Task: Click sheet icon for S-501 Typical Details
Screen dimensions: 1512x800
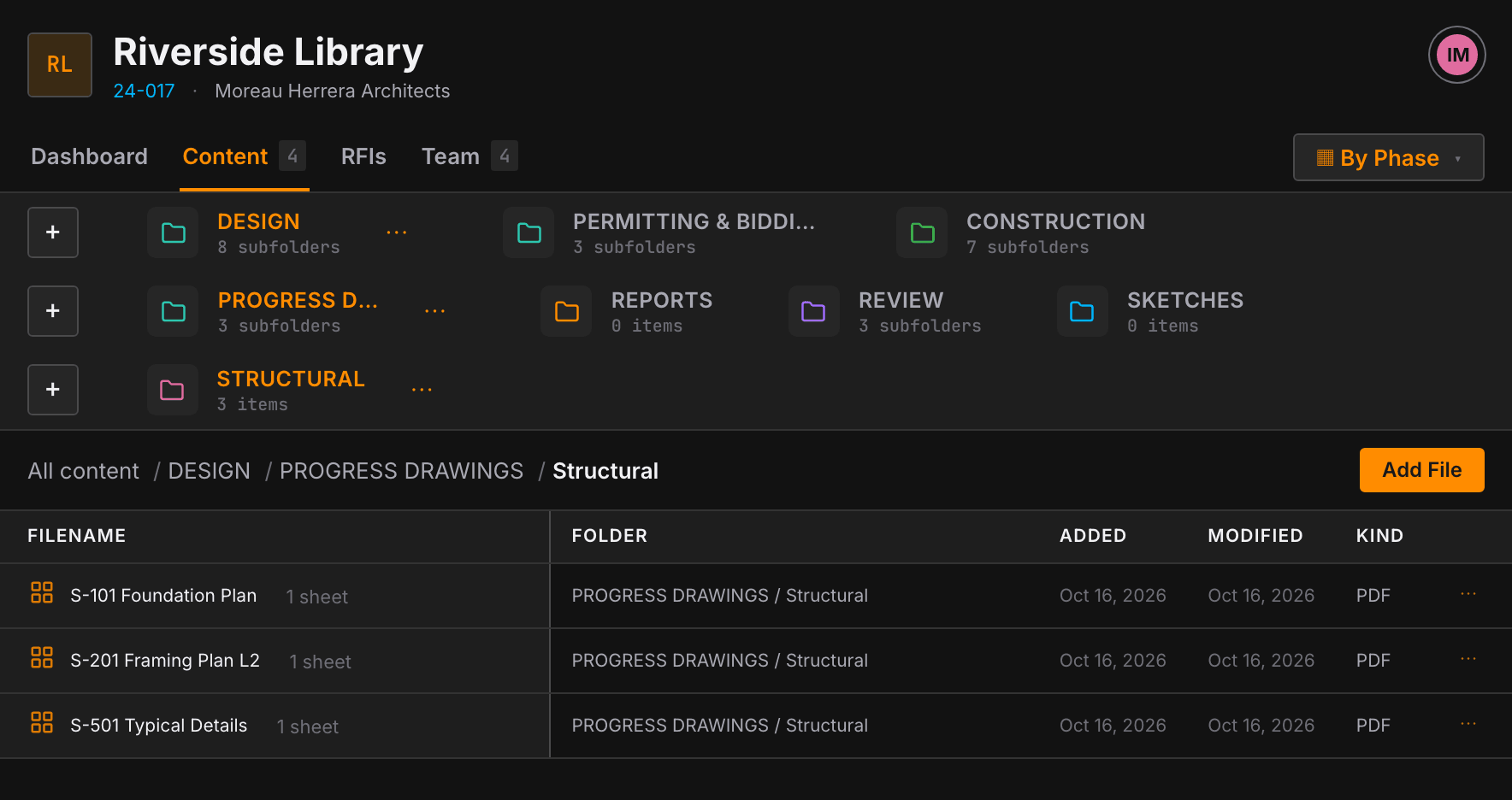Action: click(42, 722)
